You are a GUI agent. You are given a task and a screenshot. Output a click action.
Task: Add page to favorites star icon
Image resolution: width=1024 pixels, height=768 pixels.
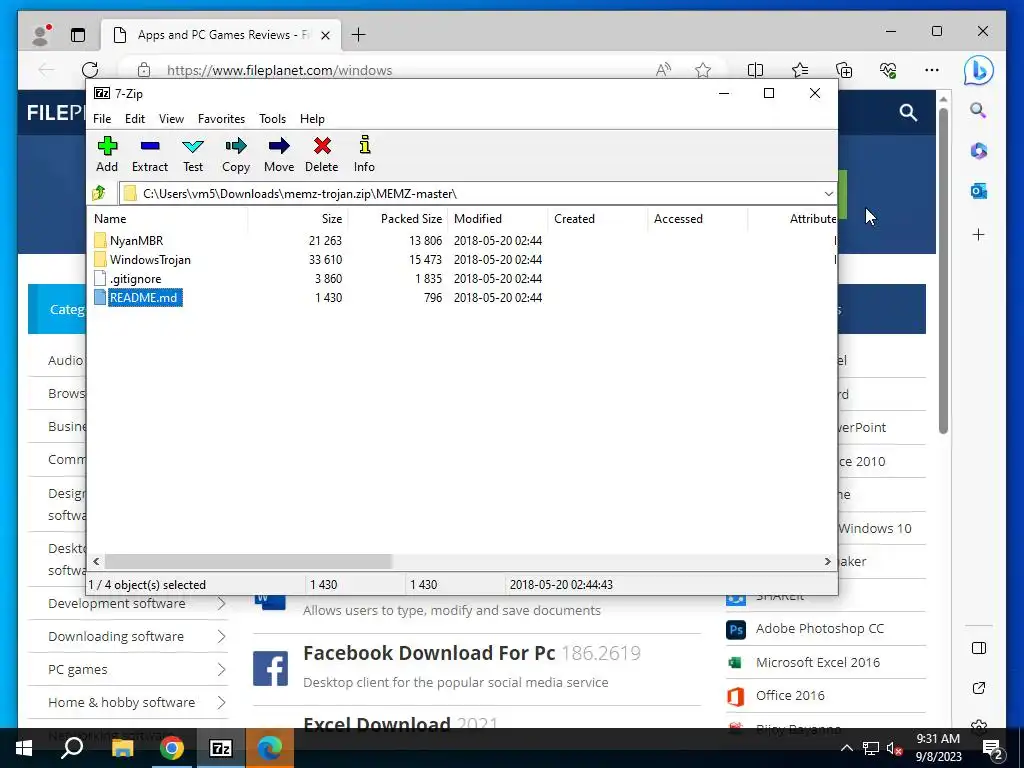(703, 70)
